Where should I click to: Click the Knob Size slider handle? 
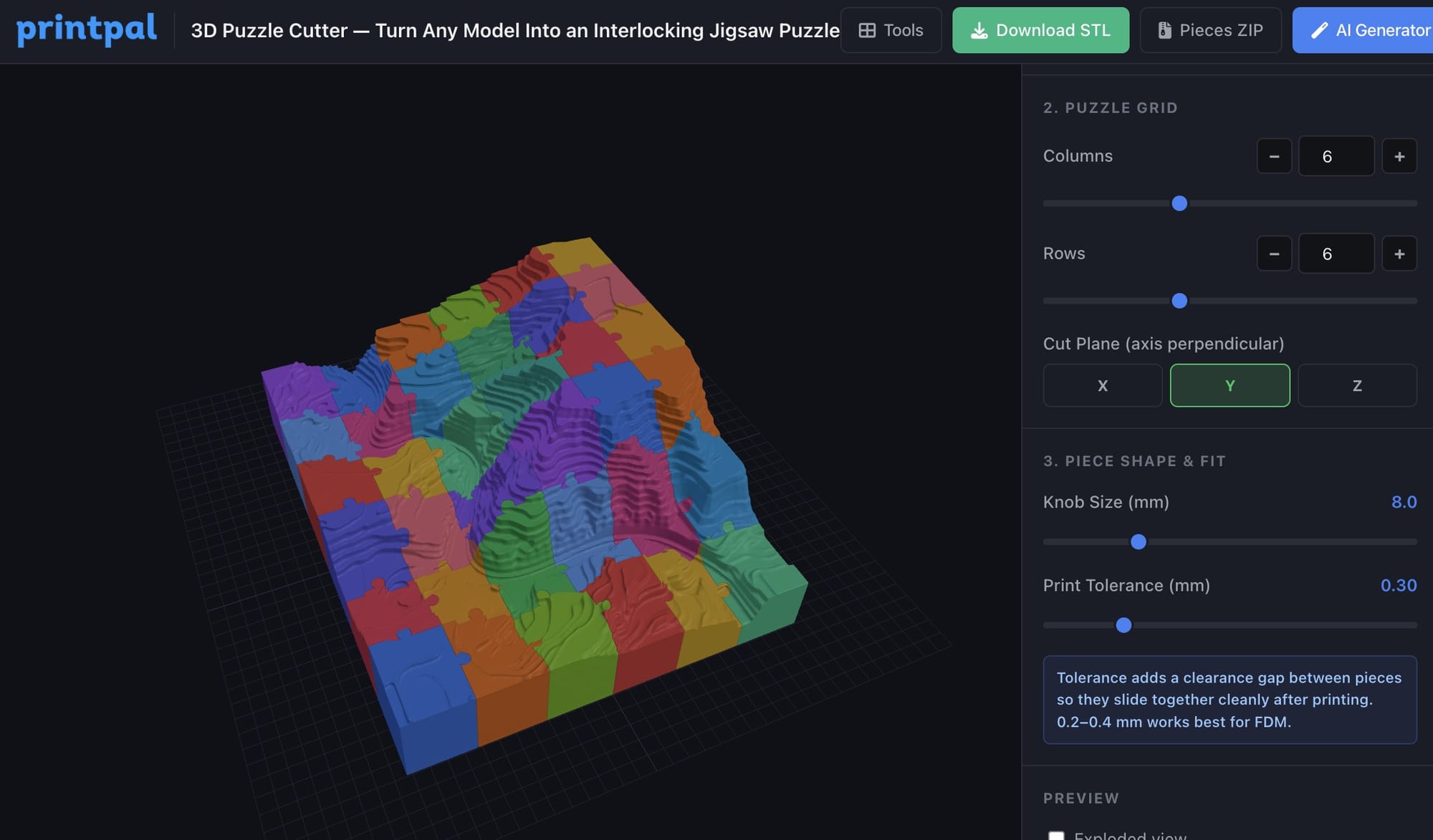(x=1138, y=542)
